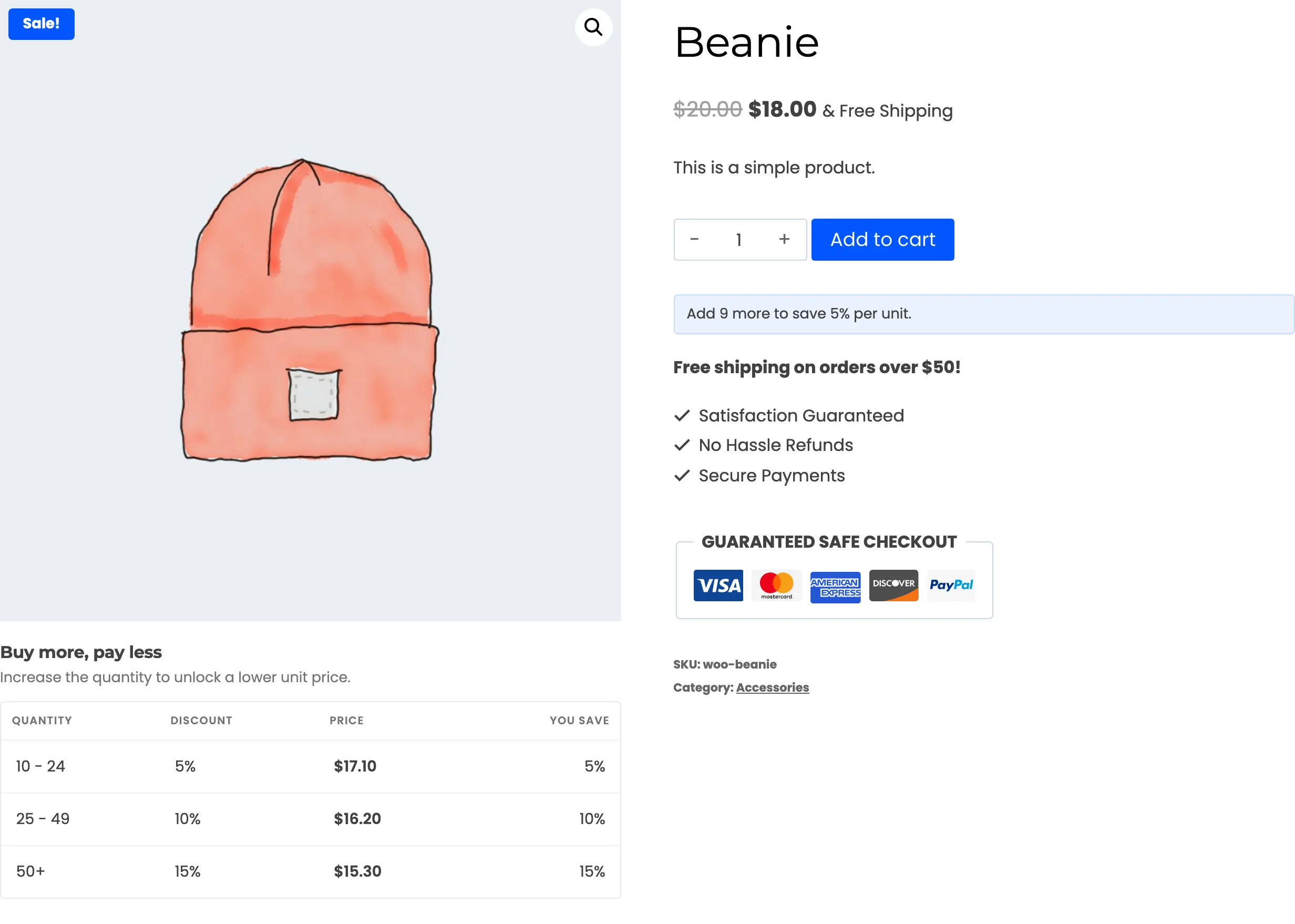Click the Beanie product image
This screenshot has width=1295, height=924.
pyautogui.click(x=310, y=310)
